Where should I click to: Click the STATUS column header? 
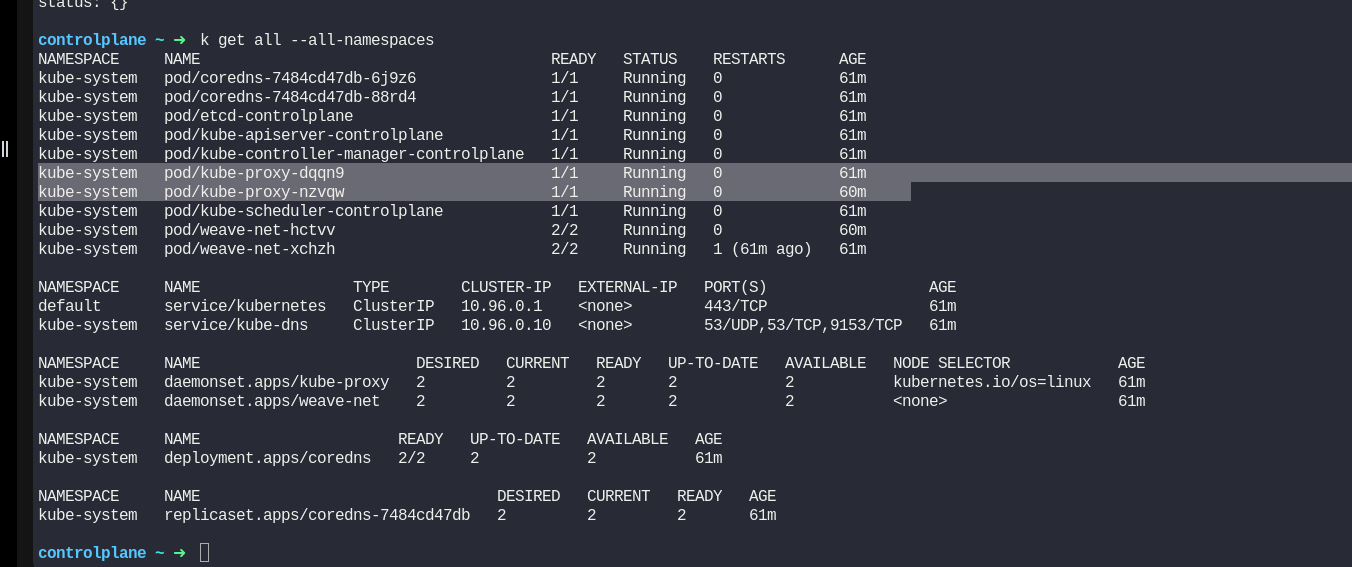(x=650, y=59)
